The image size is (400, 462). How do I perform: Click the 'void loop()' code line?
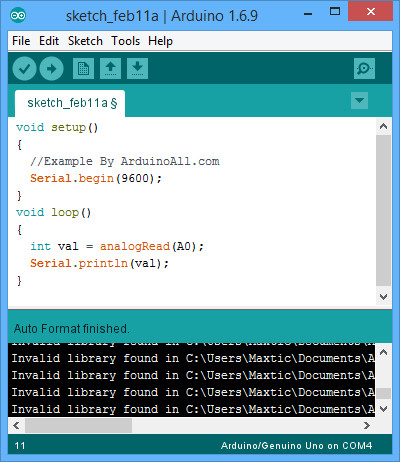53,213
